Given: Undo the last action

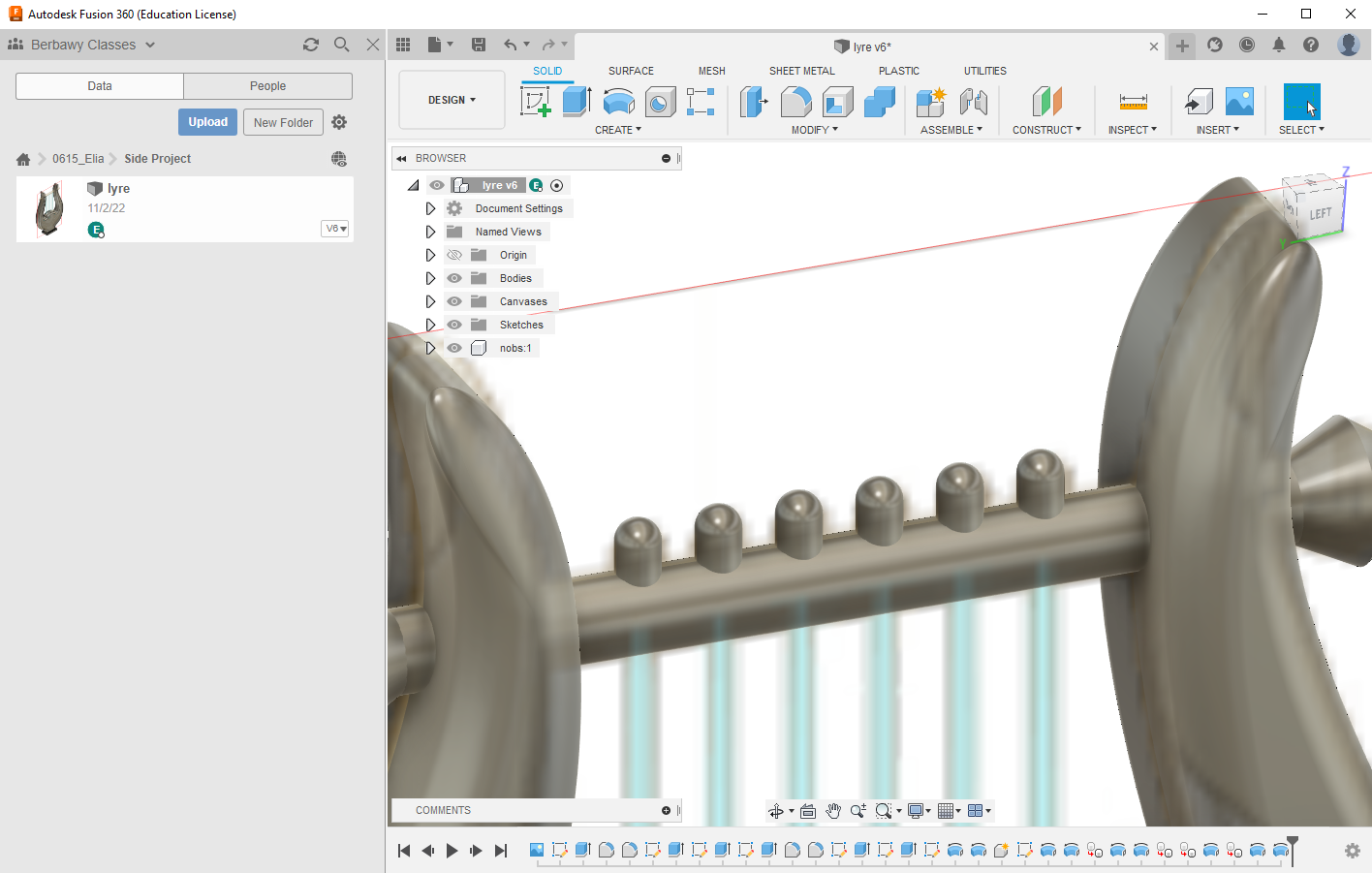Looking at the screenshot, I should pyautogui.click(x=511, y=45).
